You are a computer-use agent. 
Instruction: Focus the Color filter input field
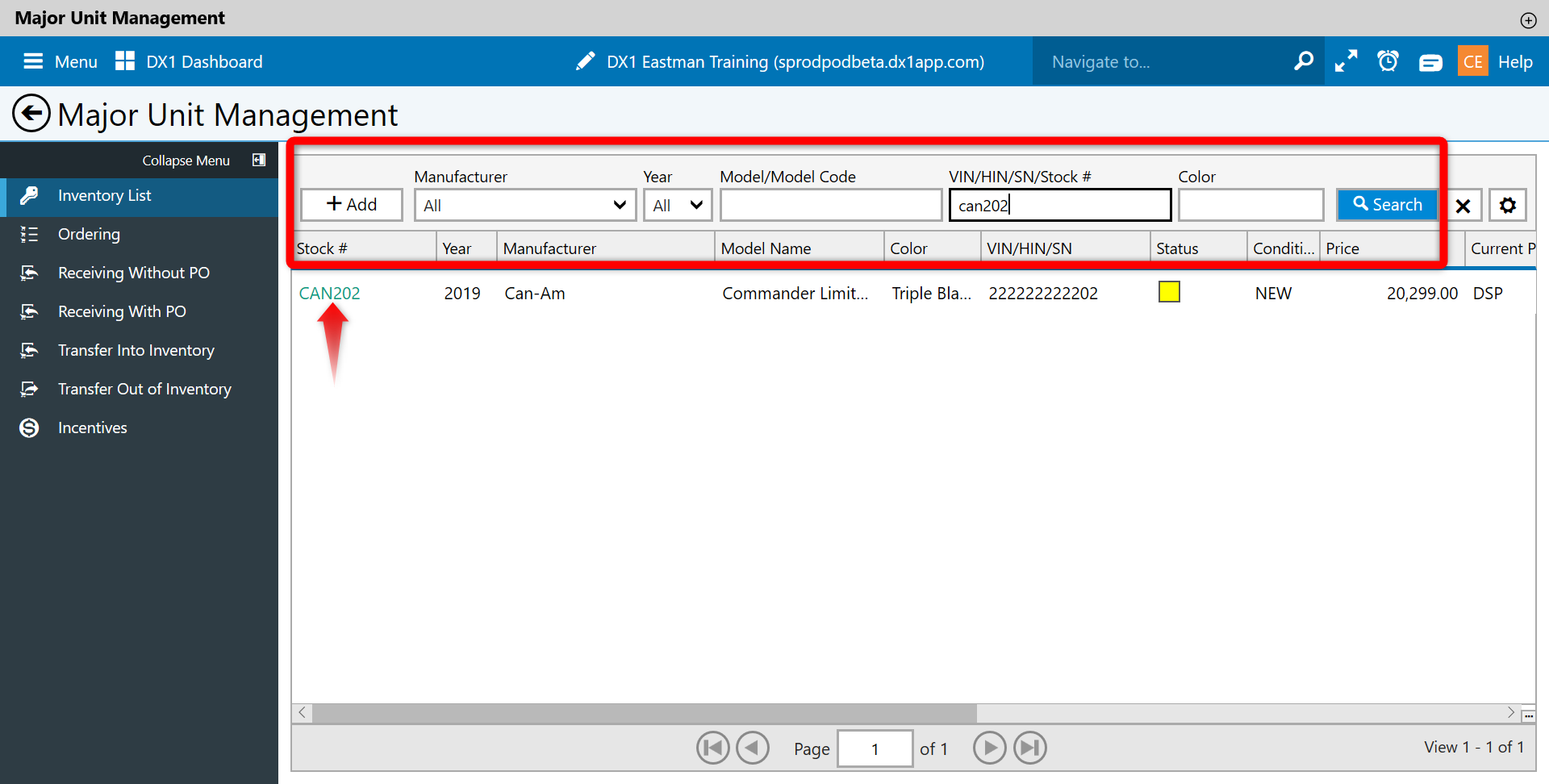pyautogui.click(x=1251, y=205)
